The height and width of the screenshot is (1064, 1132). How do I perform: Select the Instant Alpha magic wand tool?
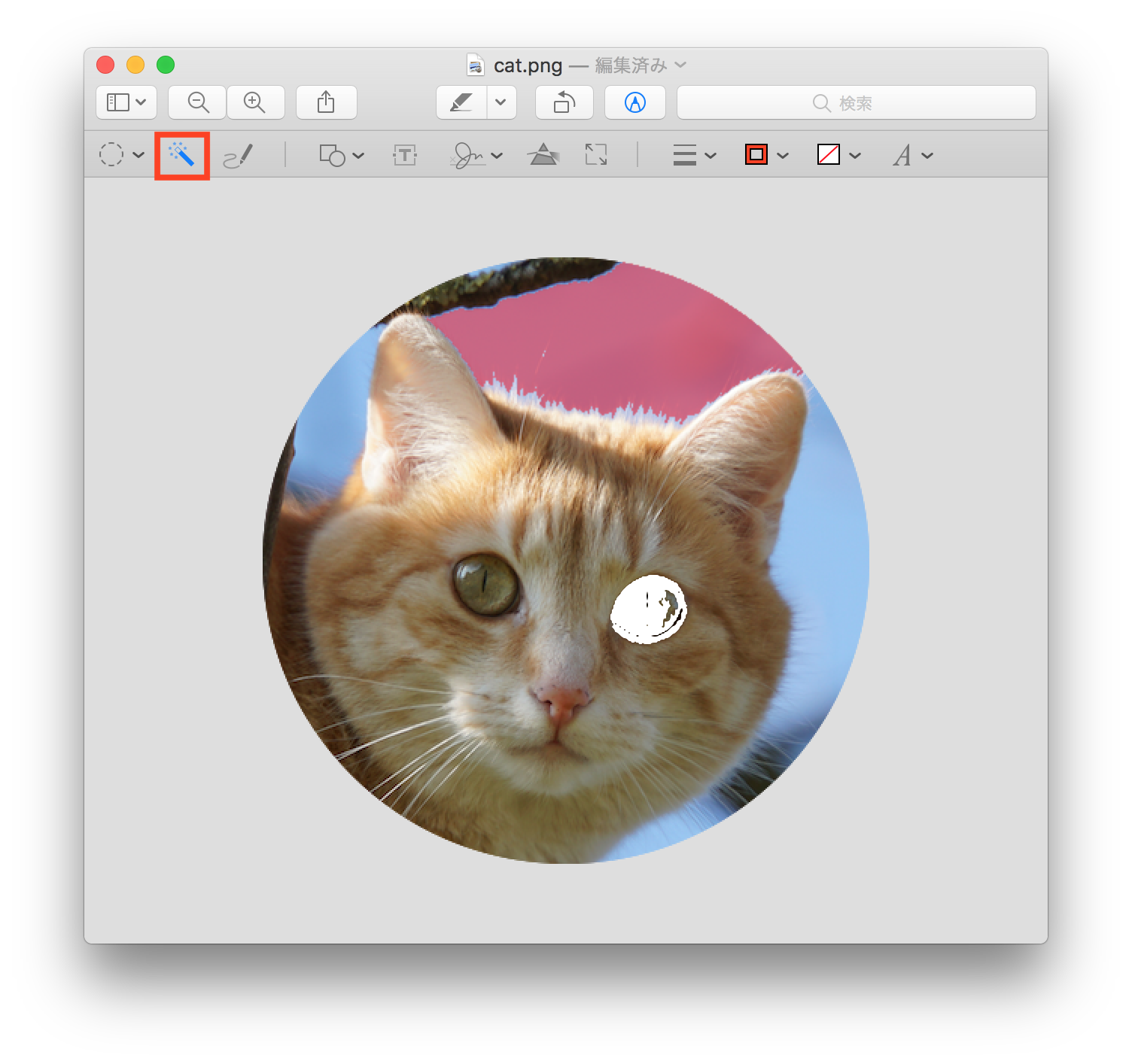point(181,155)
